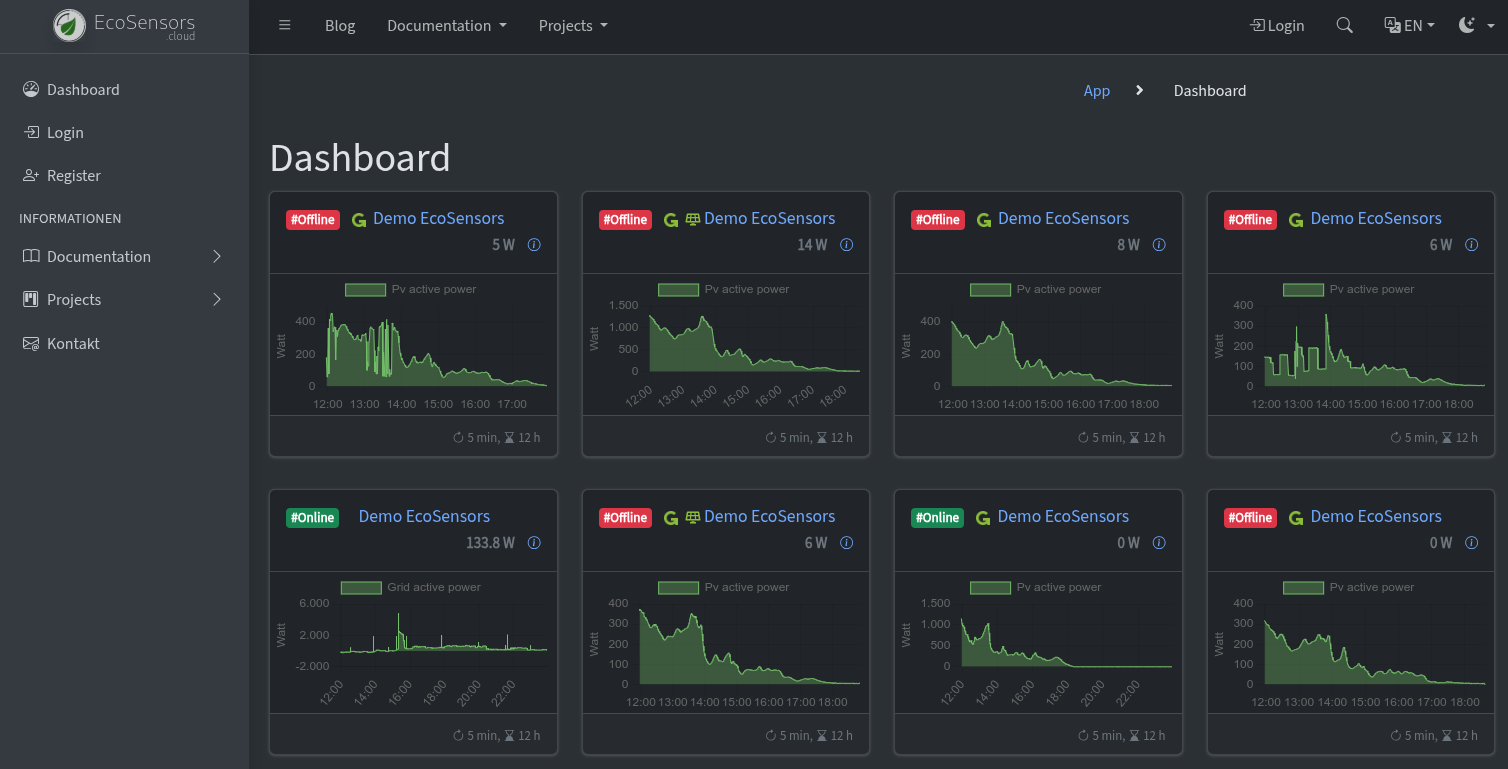Open the search magnifier icon
The height and width of the screenshot is (769, 1508).
pyautogui.click(x=1344, y=26)
